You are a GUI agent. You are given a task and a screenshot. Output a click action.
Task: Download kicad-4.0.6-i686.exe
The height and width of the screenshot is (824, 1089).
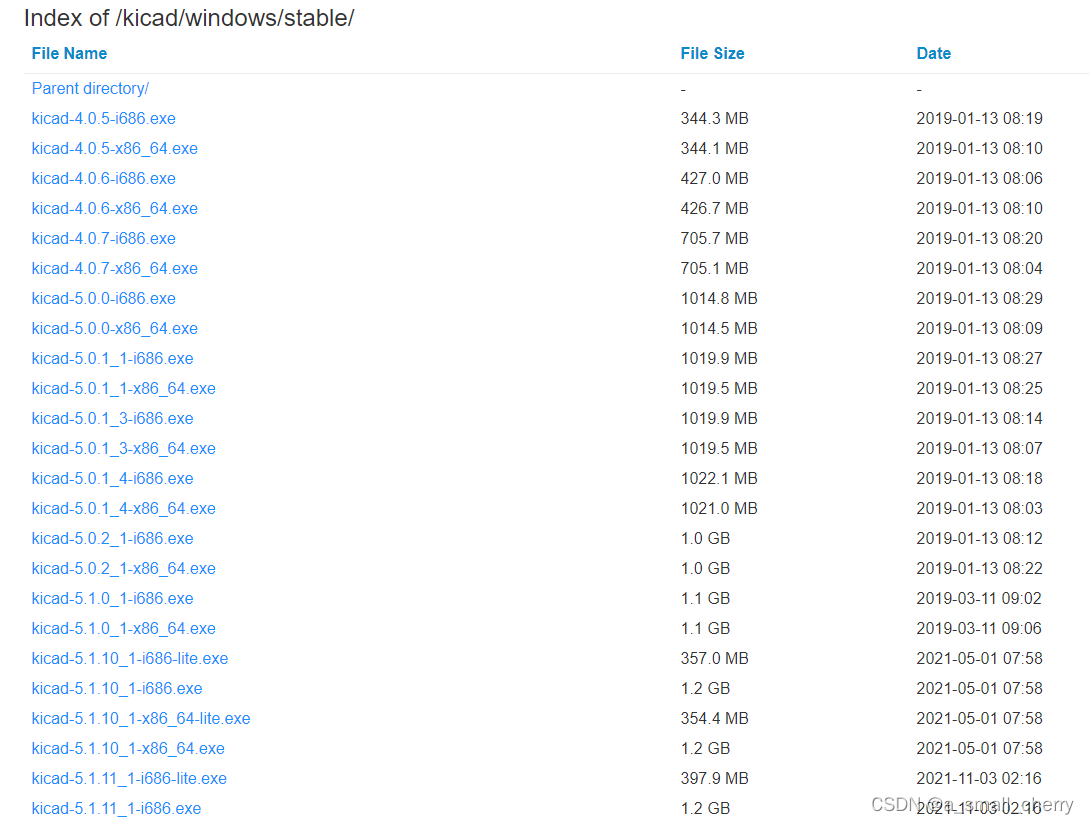click(103, 179)
